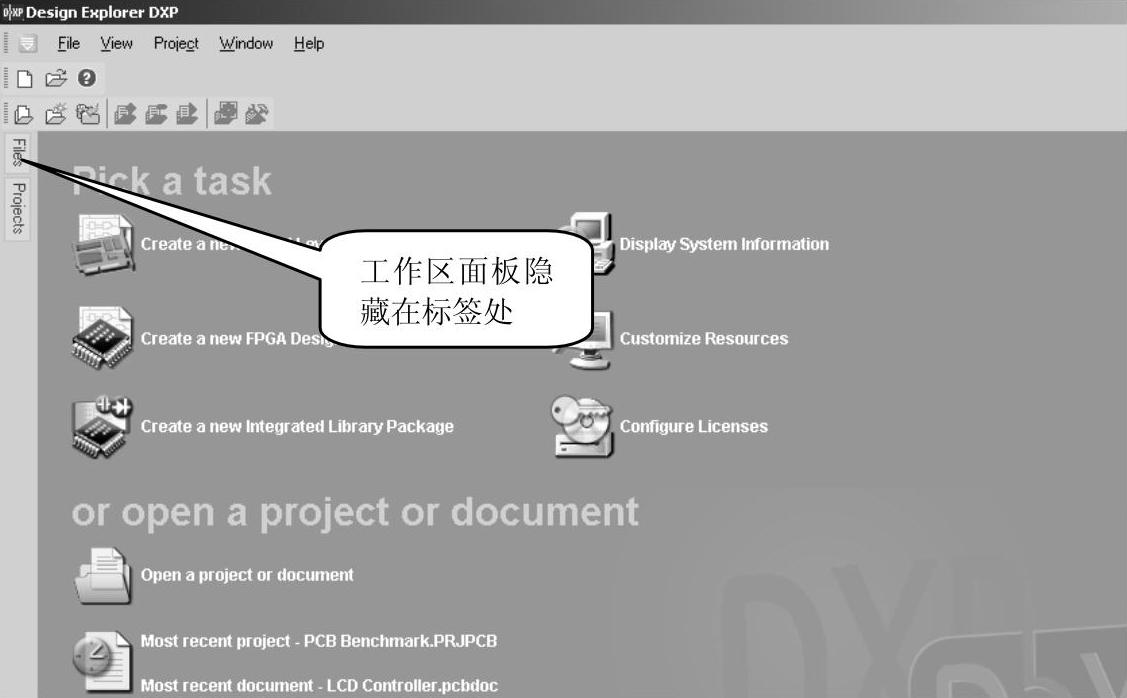
Task: Show the Files workspace panel tab
Action: 18,152
